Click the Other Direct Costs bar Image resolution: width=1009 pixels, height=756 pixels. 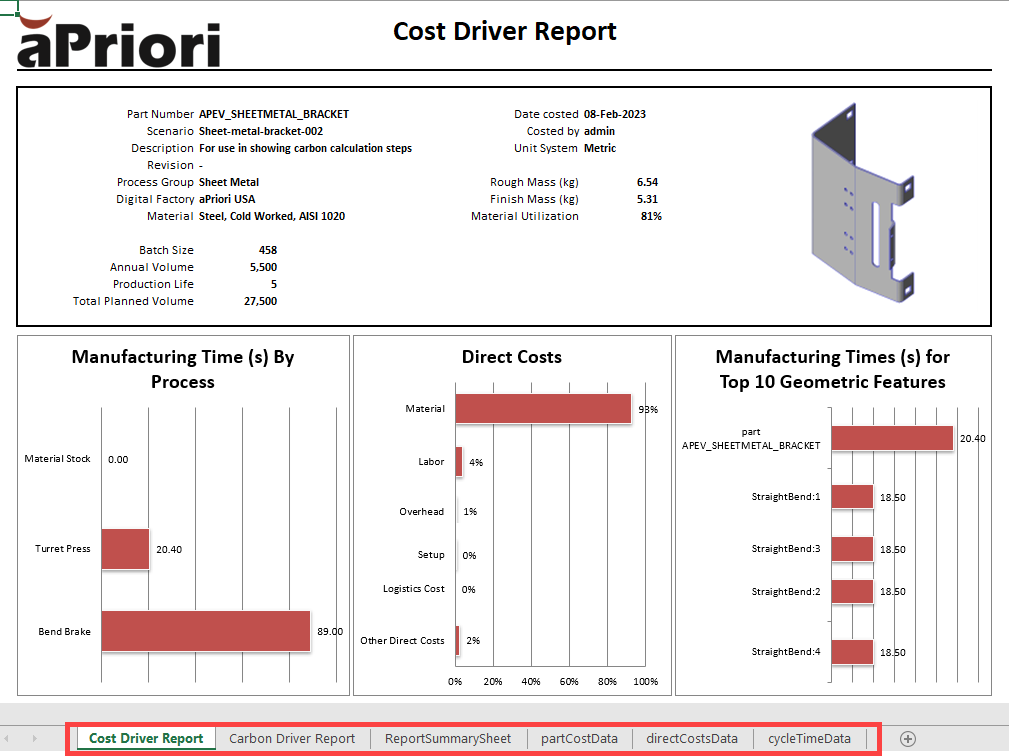click(x=458, y=640)
